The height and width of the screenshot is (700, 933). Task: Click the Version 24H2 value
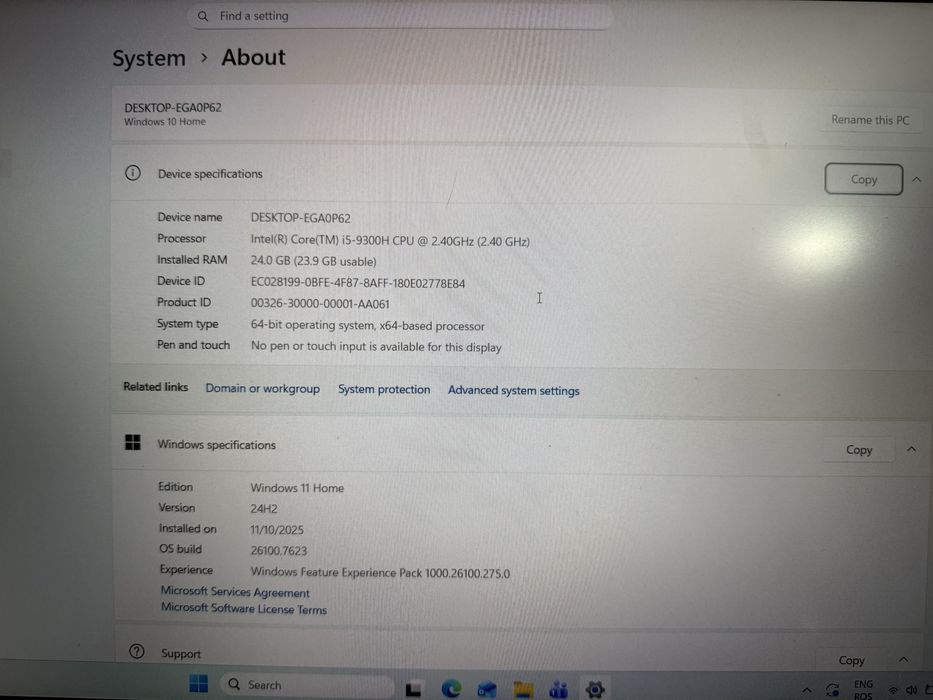[x=264, y=509]
